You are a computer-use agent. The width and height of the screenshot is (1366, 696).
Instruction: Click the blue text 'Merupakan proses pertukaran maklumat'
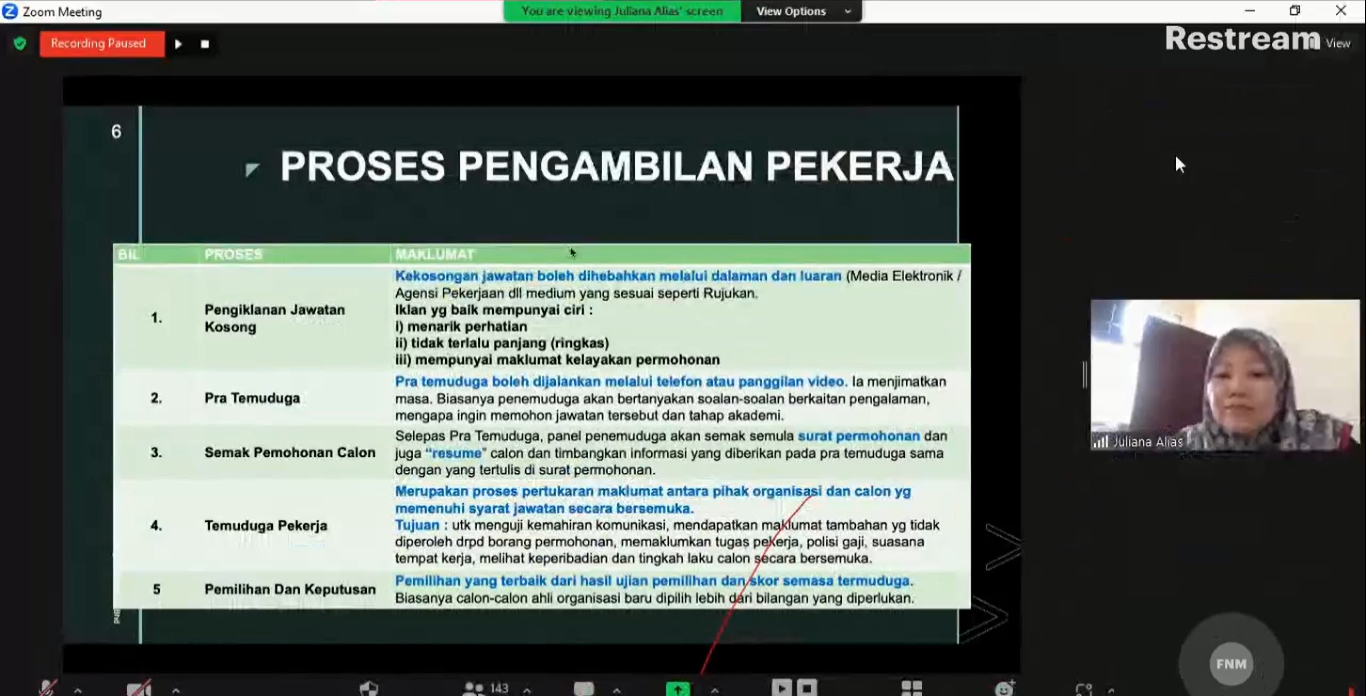click(x=653, y=499)
